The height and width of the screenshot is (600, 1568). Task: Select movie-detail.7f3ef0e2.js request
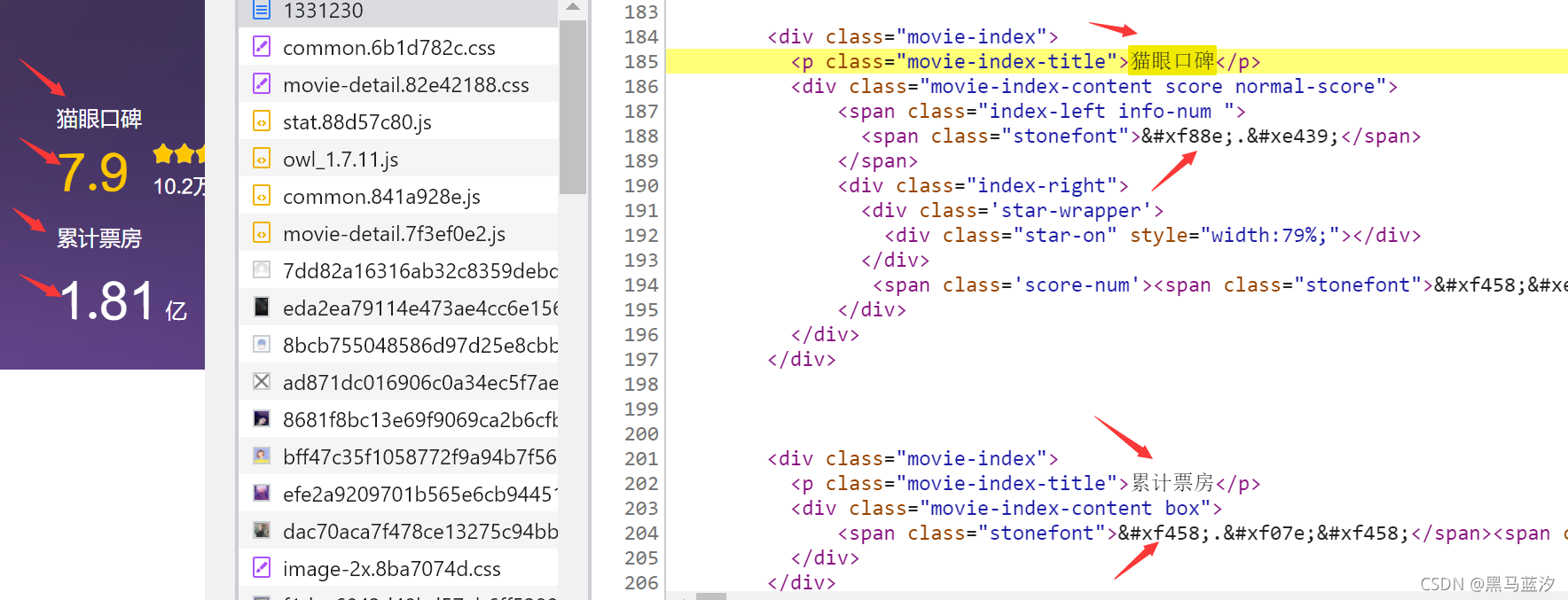[398, 233]
